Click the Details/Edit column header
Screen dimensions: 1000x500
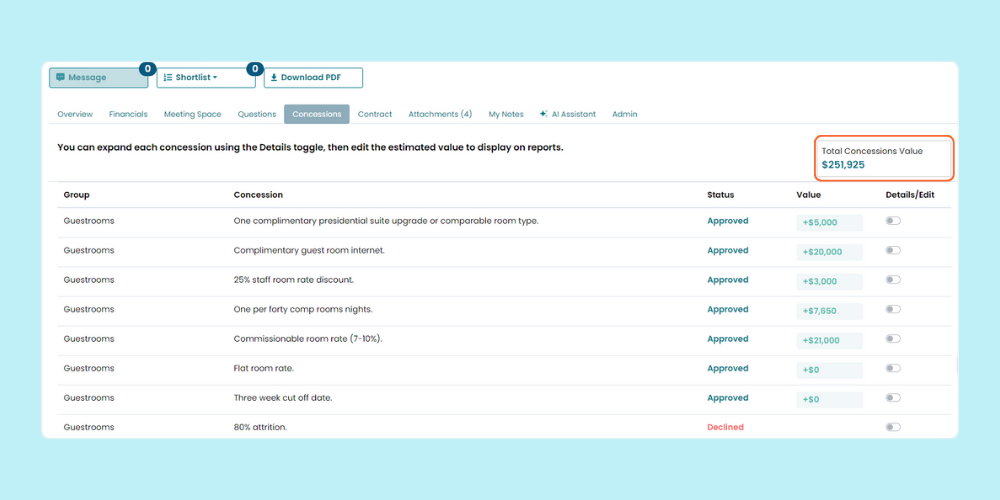(x=910, y=195)
